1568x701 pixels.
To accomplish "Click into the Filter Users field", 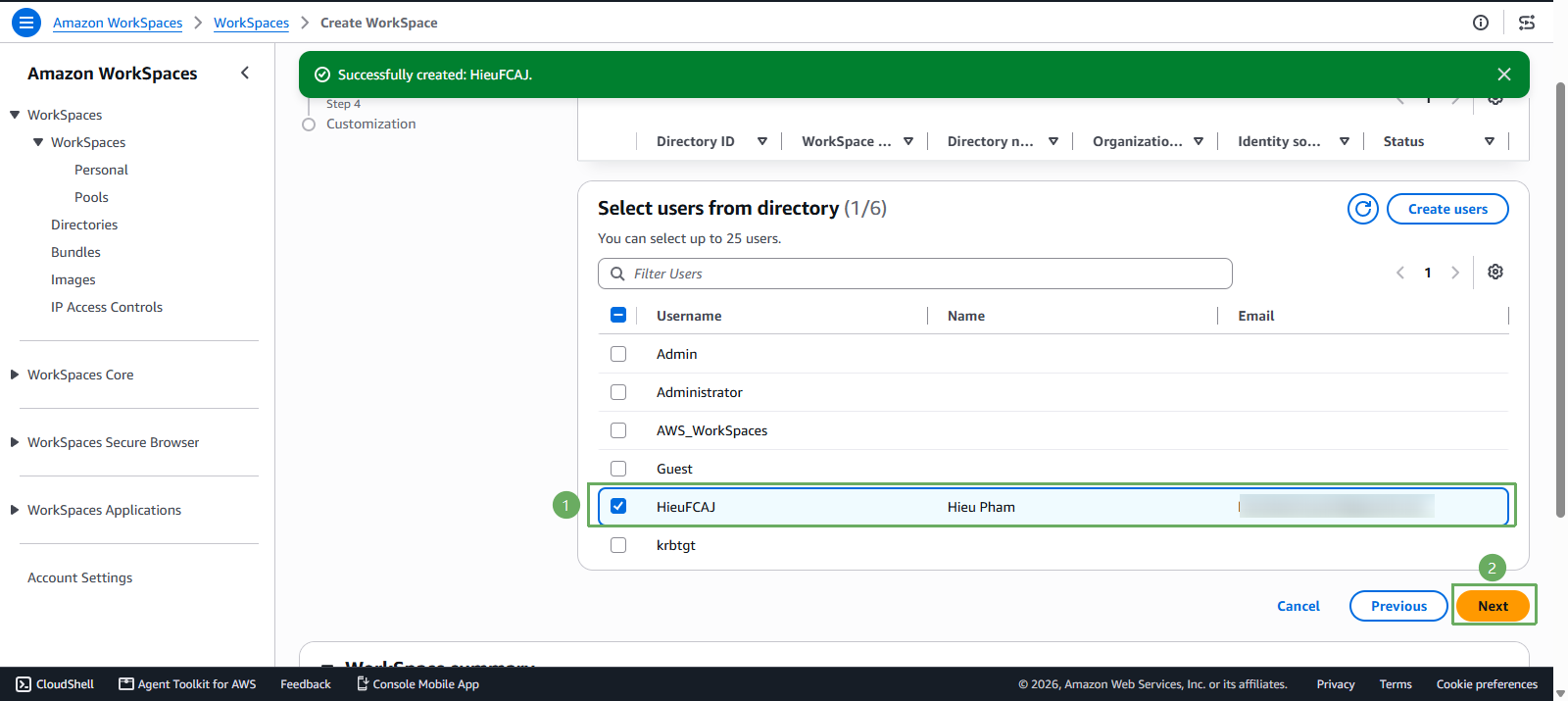I will (x=915, y=274).
